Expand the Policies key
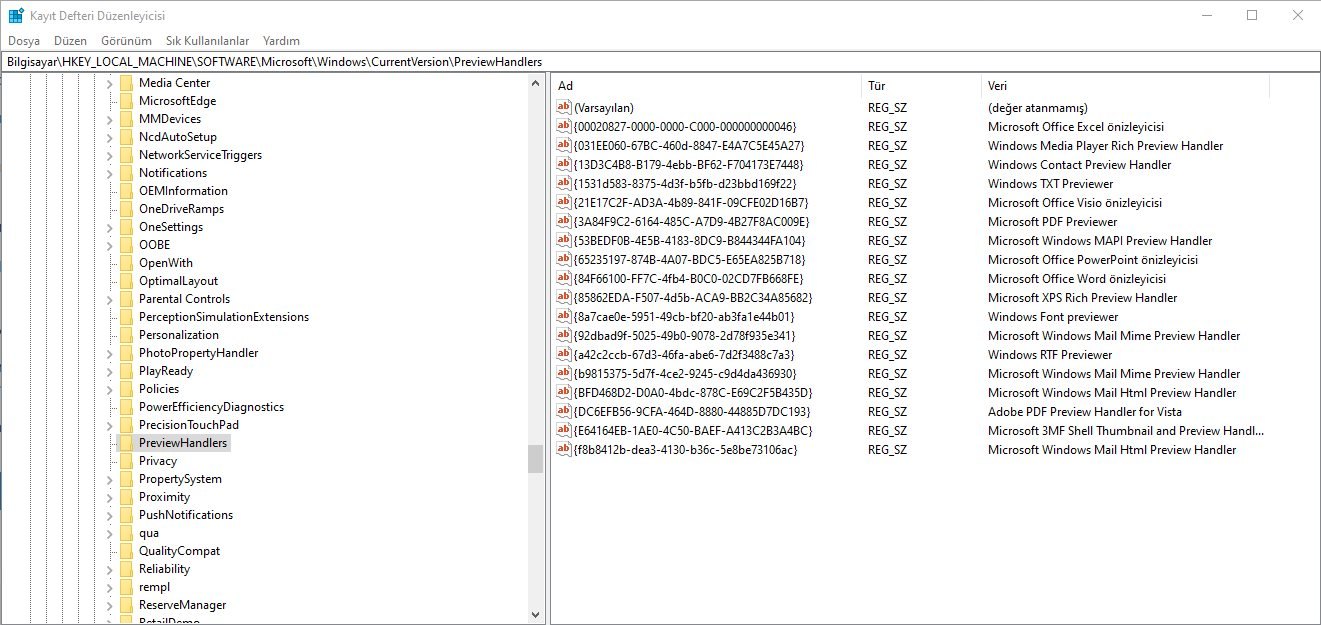This screenshot has width=1321, height=625. (x=110, y=389)
